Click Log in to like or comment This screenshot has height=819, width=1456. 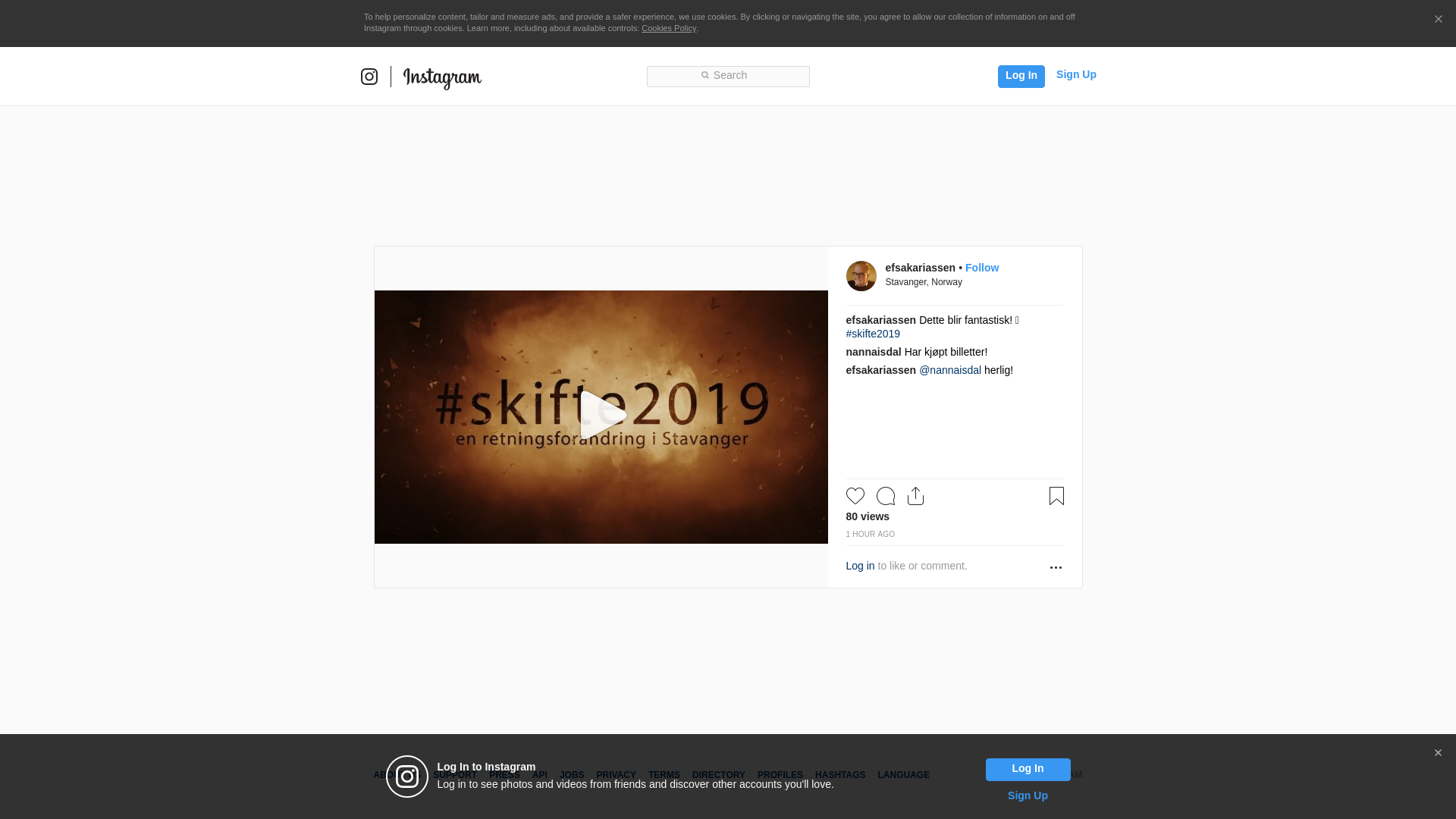(860, 566)
